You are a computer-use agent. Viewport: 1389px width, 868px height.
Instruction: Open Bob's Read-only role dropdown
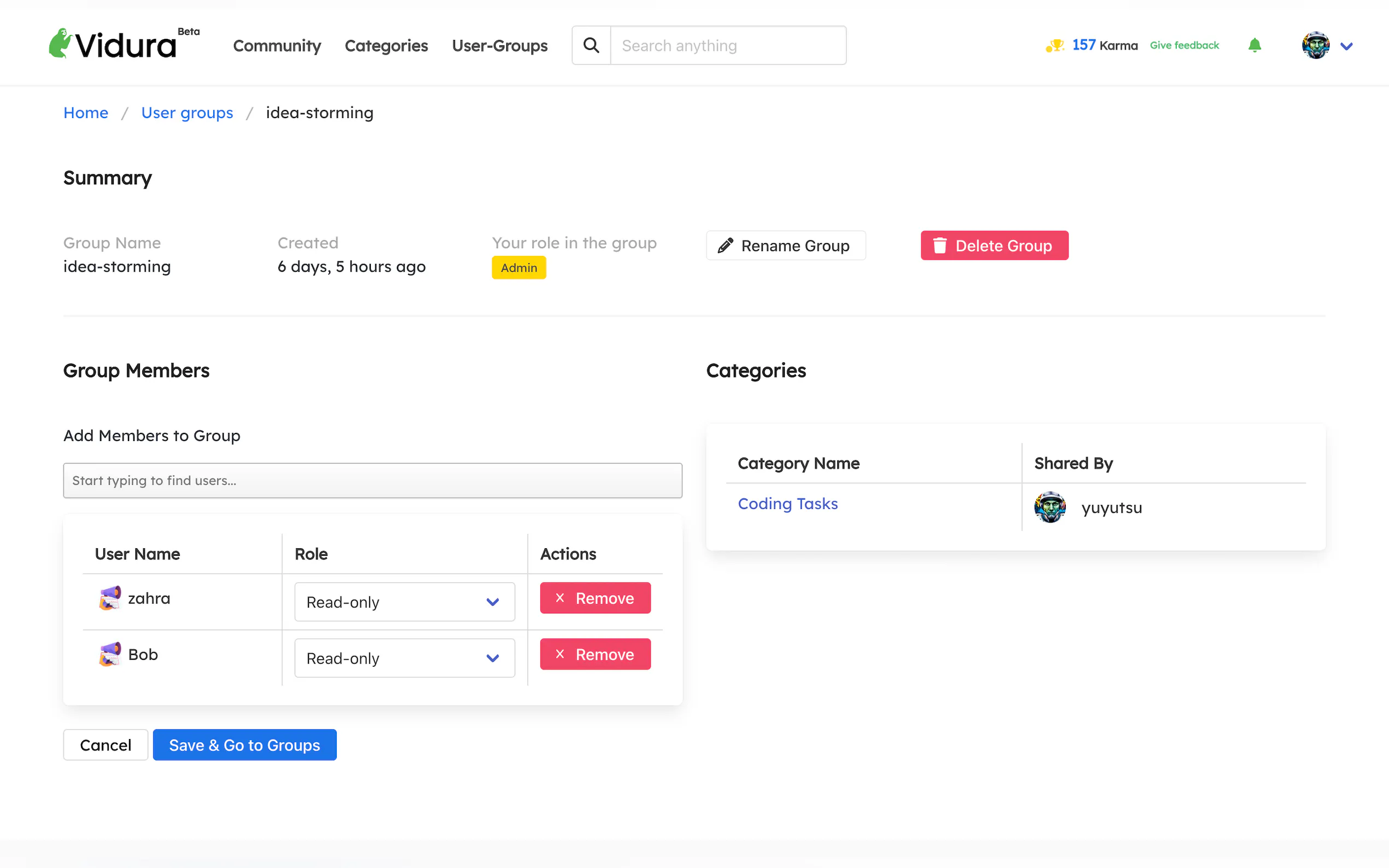pos(404,658)
